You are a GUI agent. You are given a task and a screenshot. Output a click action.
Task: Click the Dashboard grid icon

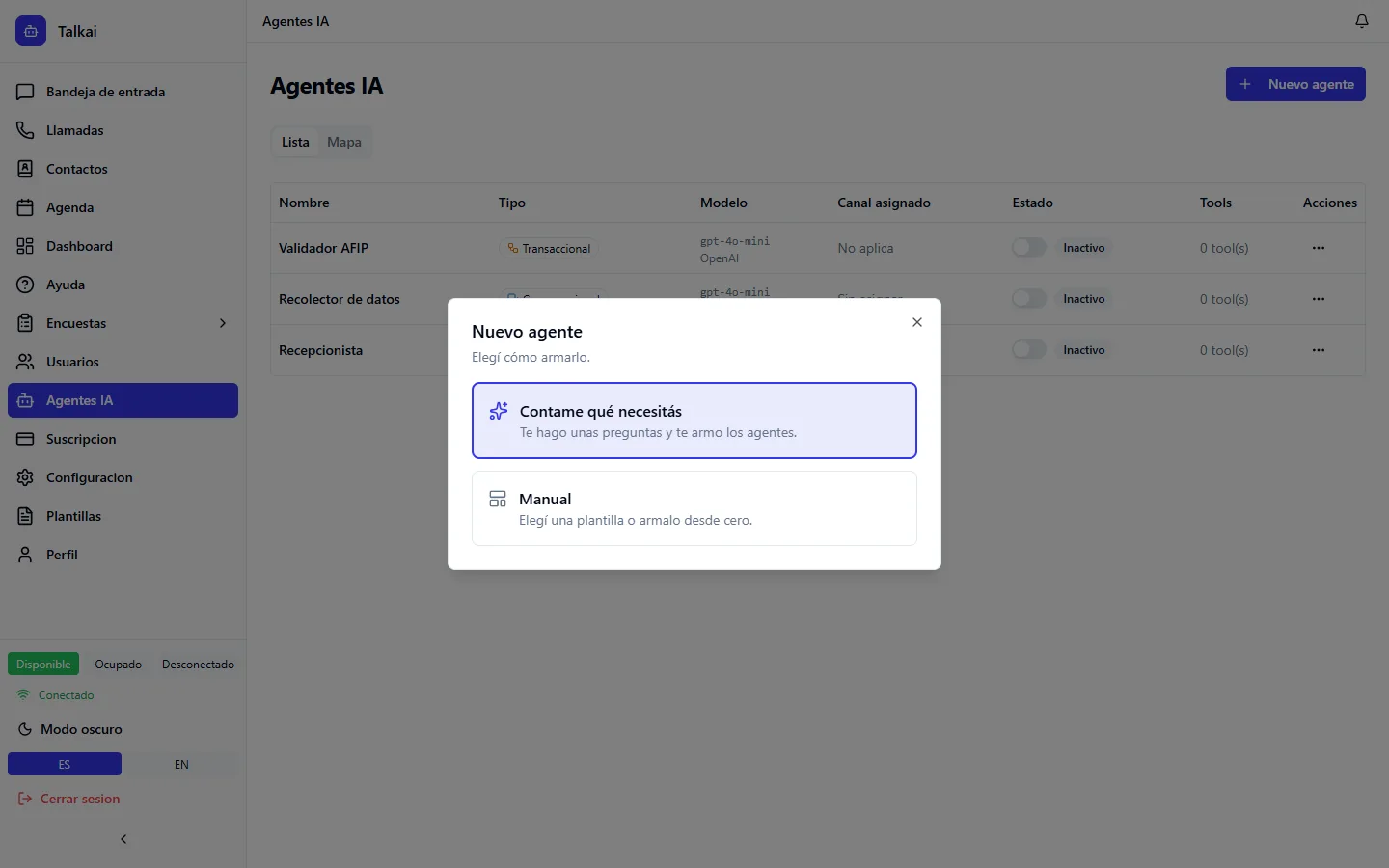coord(25,246)
